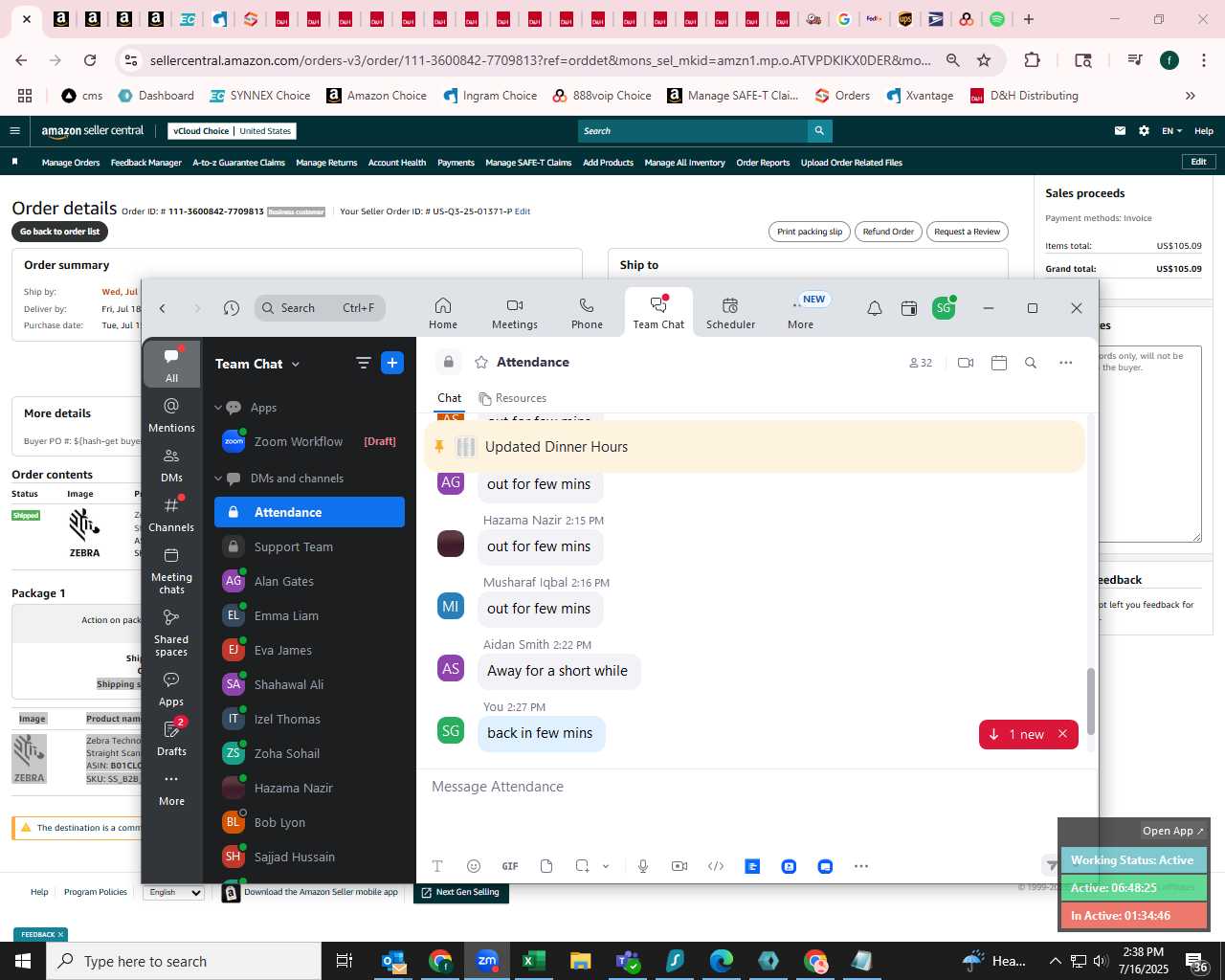Viewport: 1225px width, 980px height.
Task: Open chat with Emma Liam
Action: coord(309,615)
